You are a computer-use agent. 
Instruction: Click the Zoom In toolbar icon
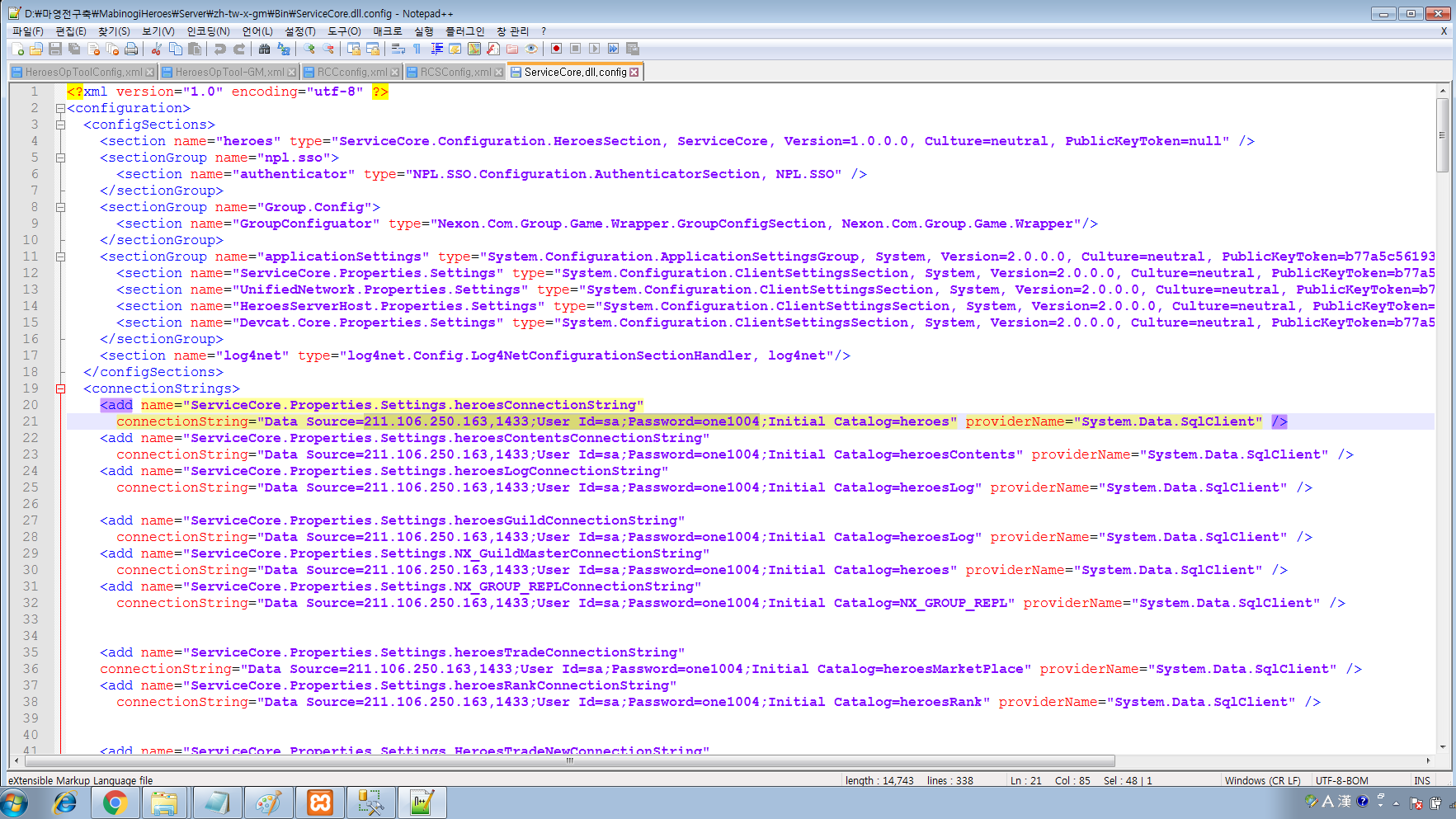click(x=309, y=49)
